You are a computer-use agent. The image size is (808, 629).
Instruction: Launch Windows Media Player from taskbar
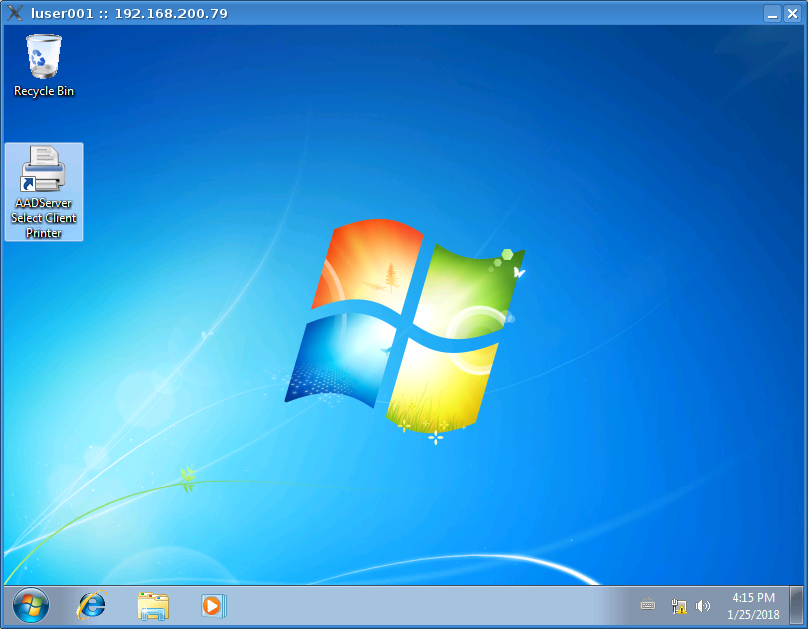[214, 605]
